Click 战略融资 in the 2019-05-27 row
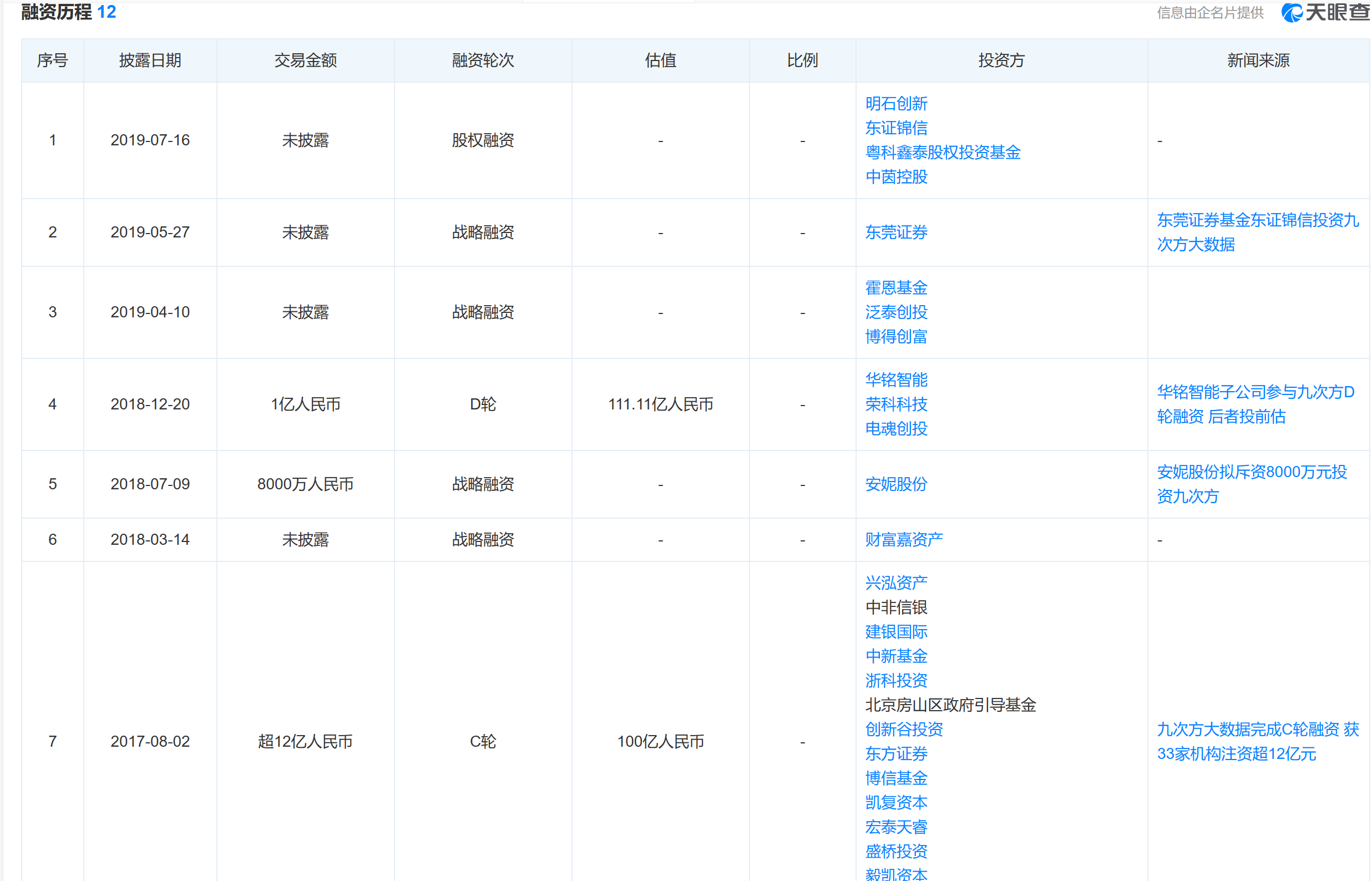 pos(483,232)
